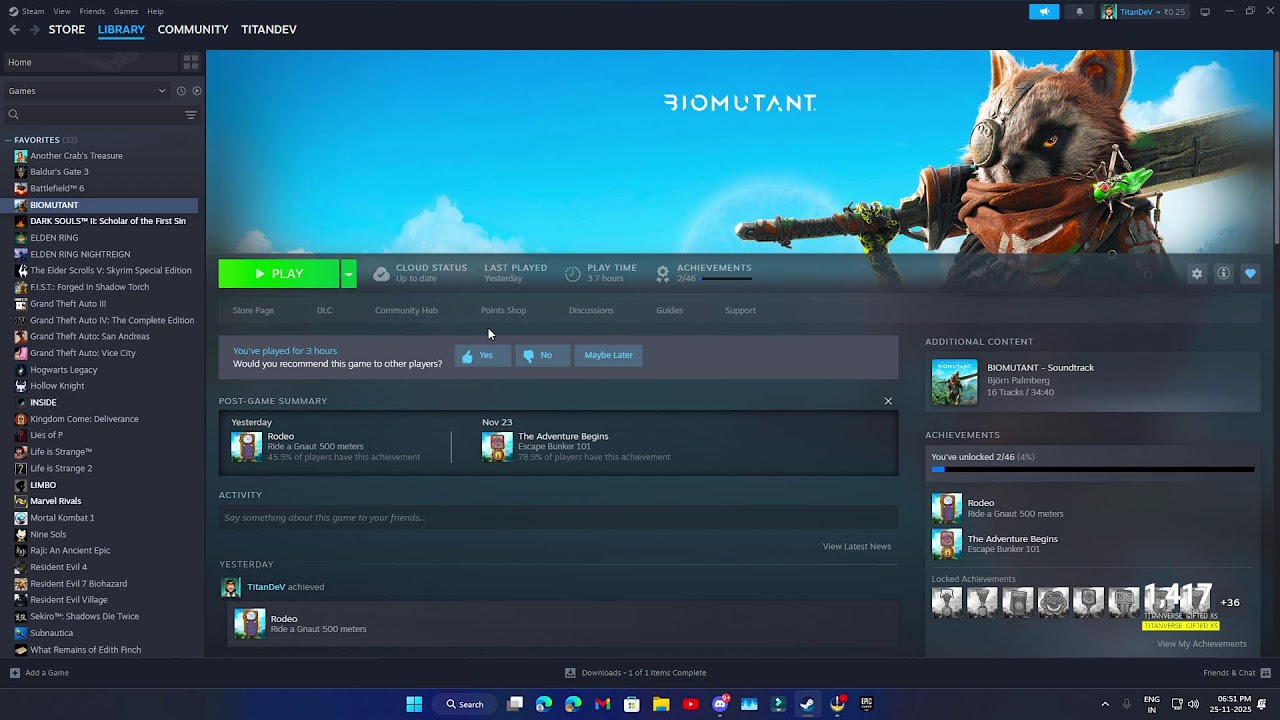The height and width of the screenshot is (720, 1280).
Task: Open the Points Shop link
Action: (503, 310)
